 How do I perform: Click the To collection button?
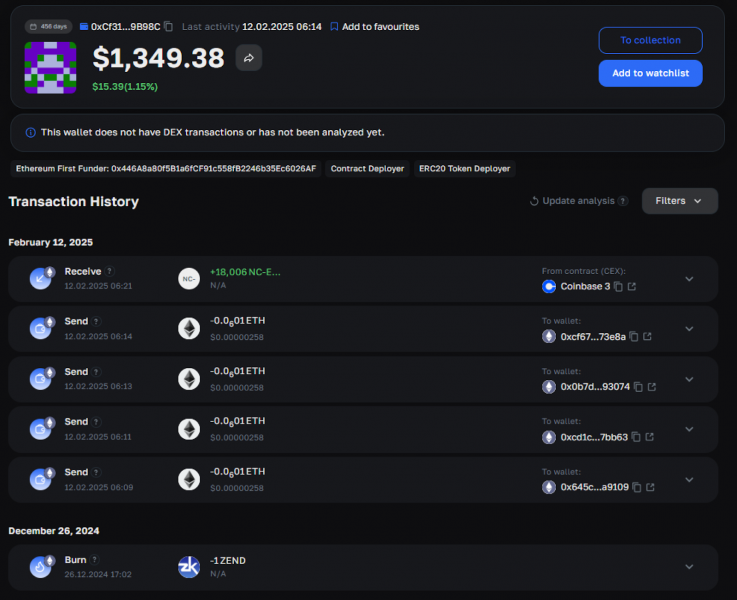pyautogui.click(x=651, y=40)
